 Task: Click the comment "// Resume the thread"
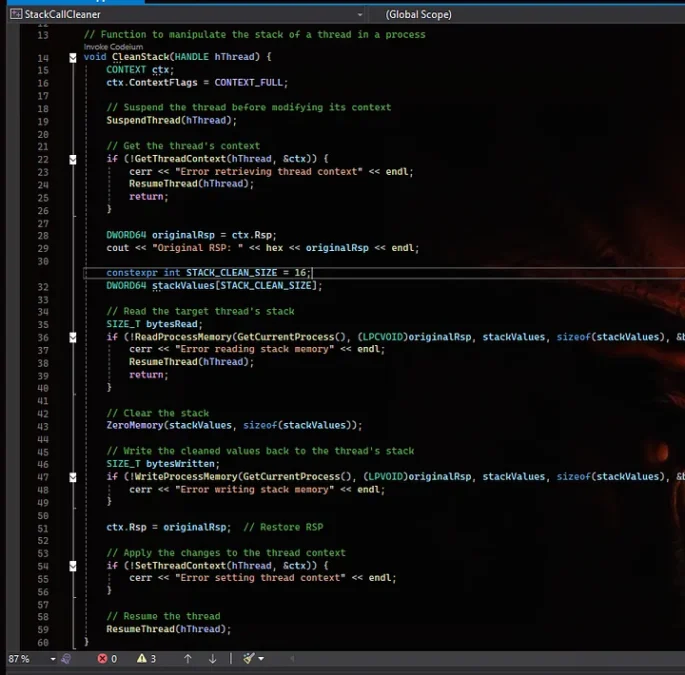pyautogui.click(x=163, y=616)
